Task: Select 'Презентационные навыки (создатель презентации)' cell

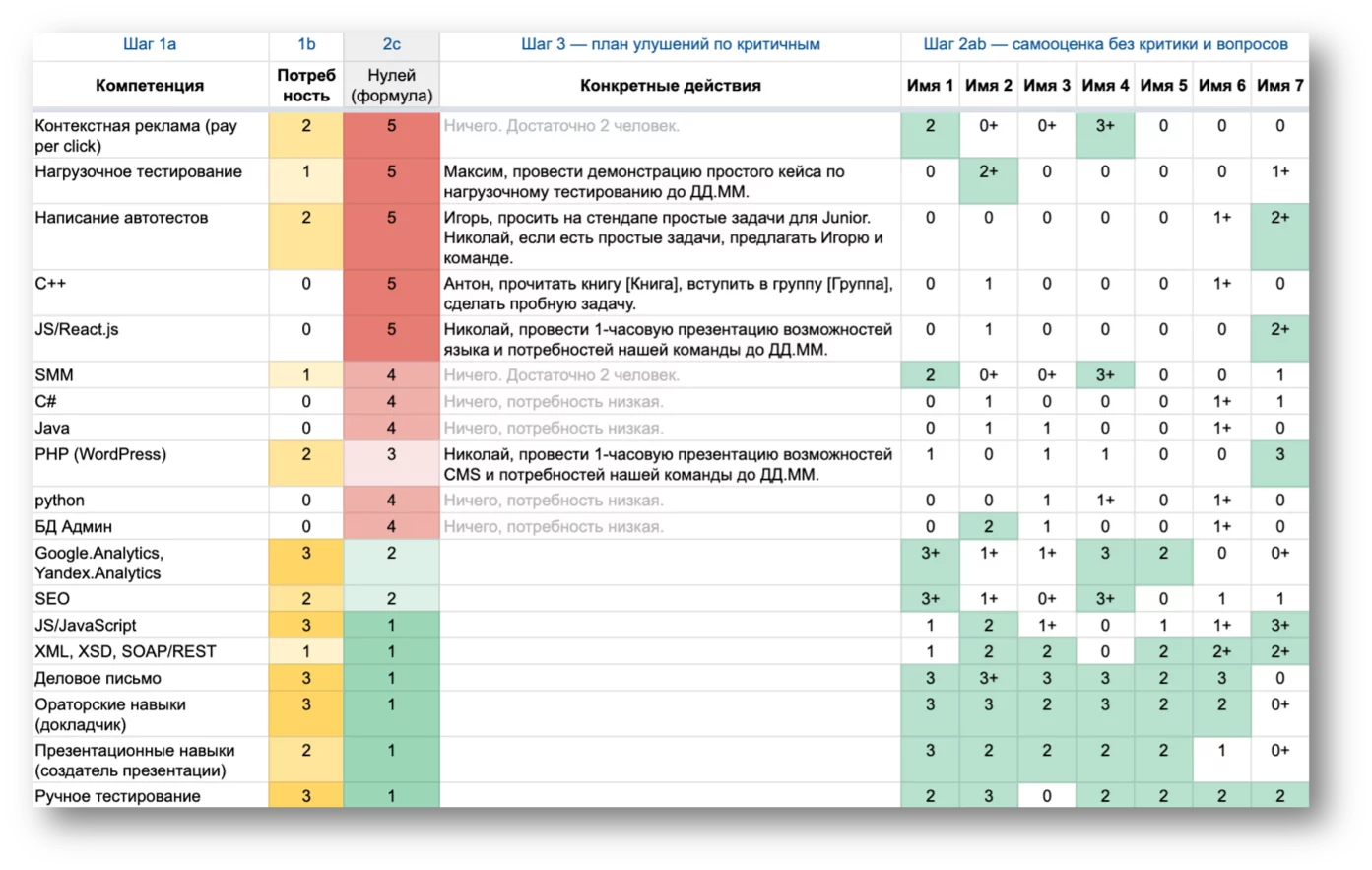Action: [x=150, y=760]
